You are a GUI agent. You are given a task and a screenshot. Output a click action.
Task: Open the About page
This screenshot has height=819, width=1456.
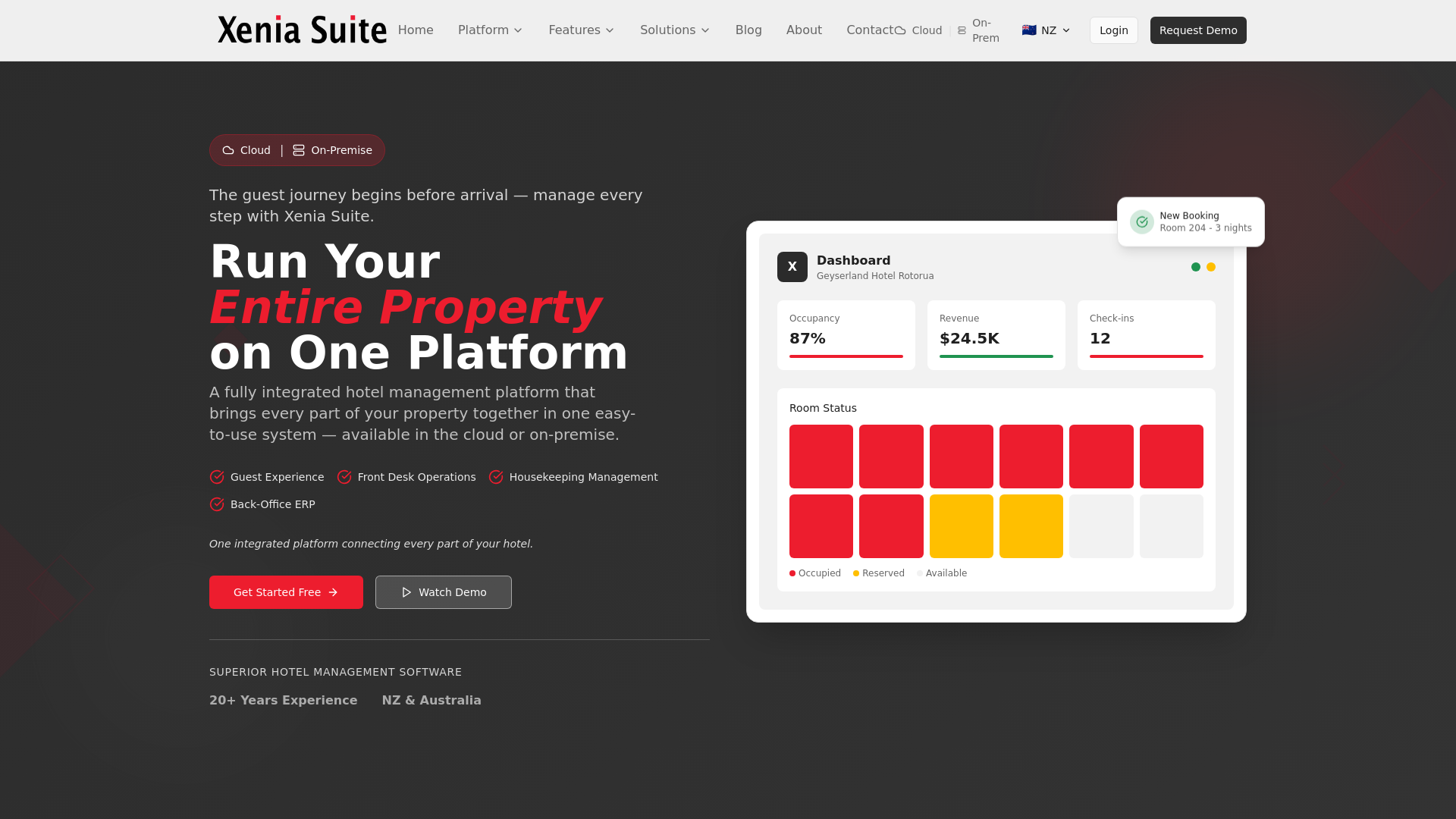(804, 30)
